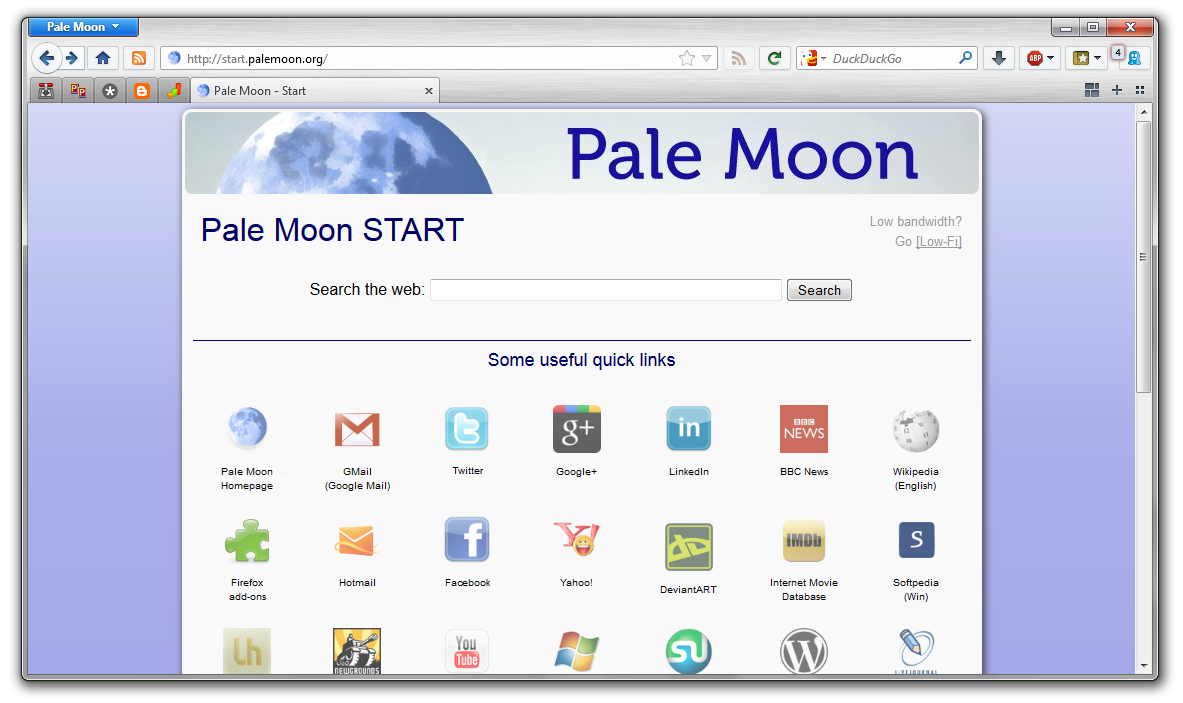The width and height of the screenshot is (1183, 703).
Task: Open the YouTube quick link icon
Action: coord(467,651)
